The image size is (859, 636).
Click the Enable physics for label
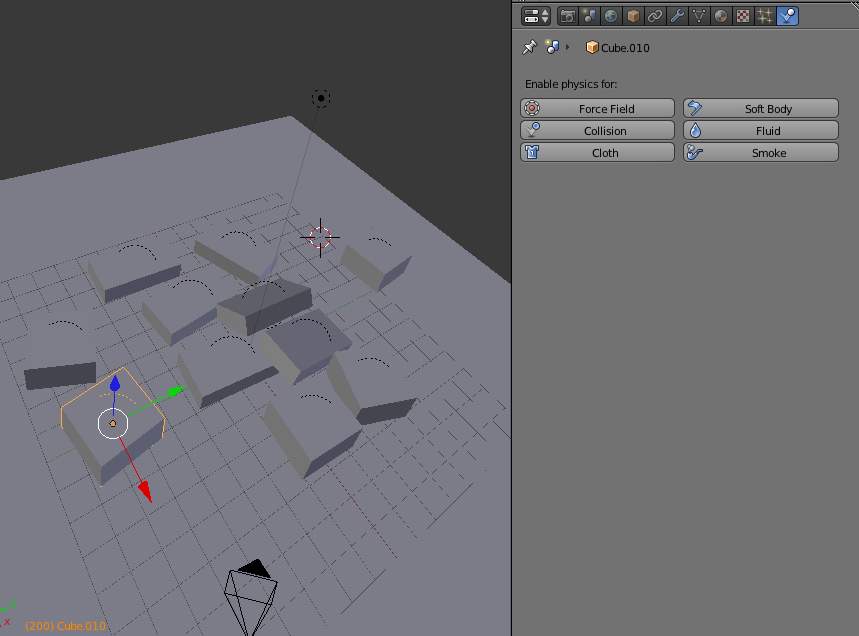coord(571,84)
